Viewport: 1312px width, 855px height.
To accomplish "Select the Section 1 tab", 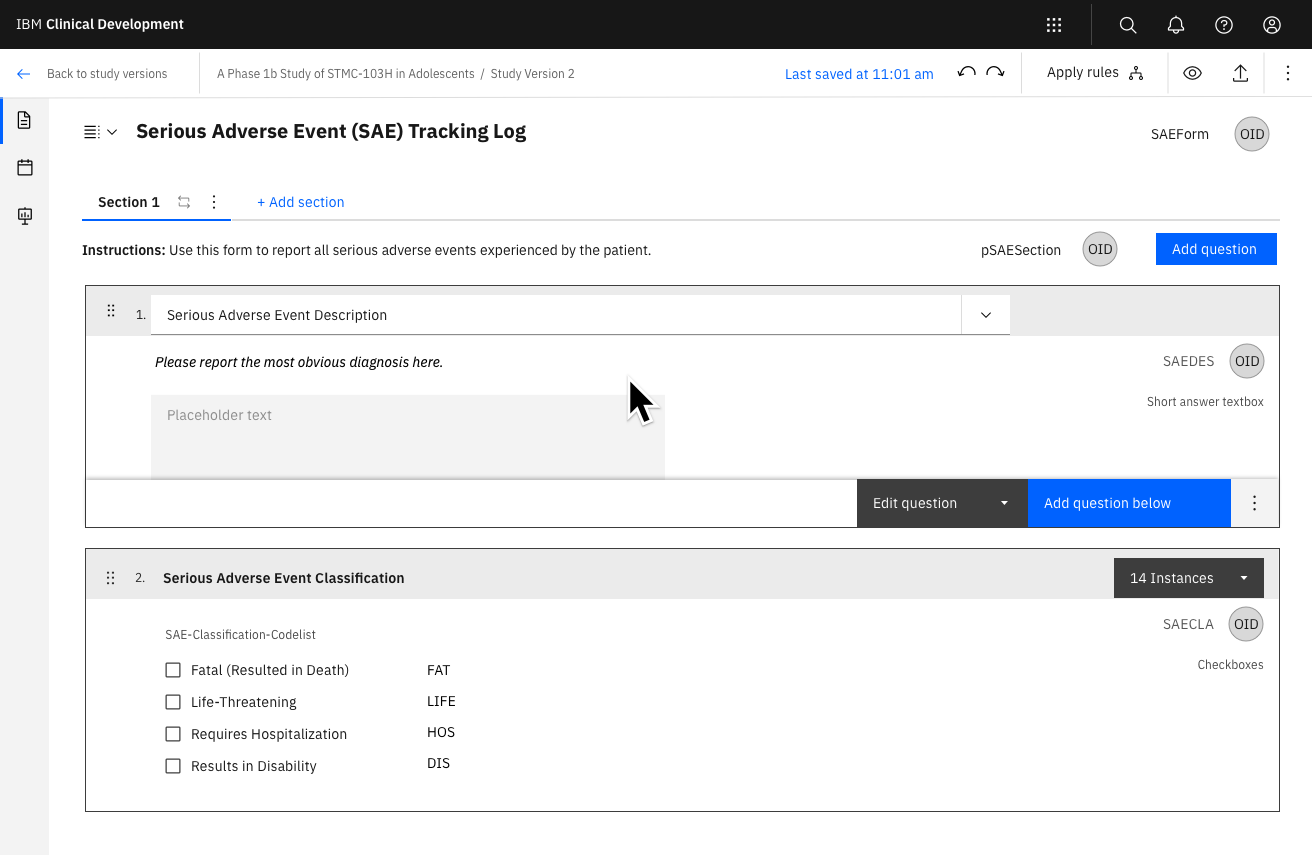I will [x=129, y=202].
